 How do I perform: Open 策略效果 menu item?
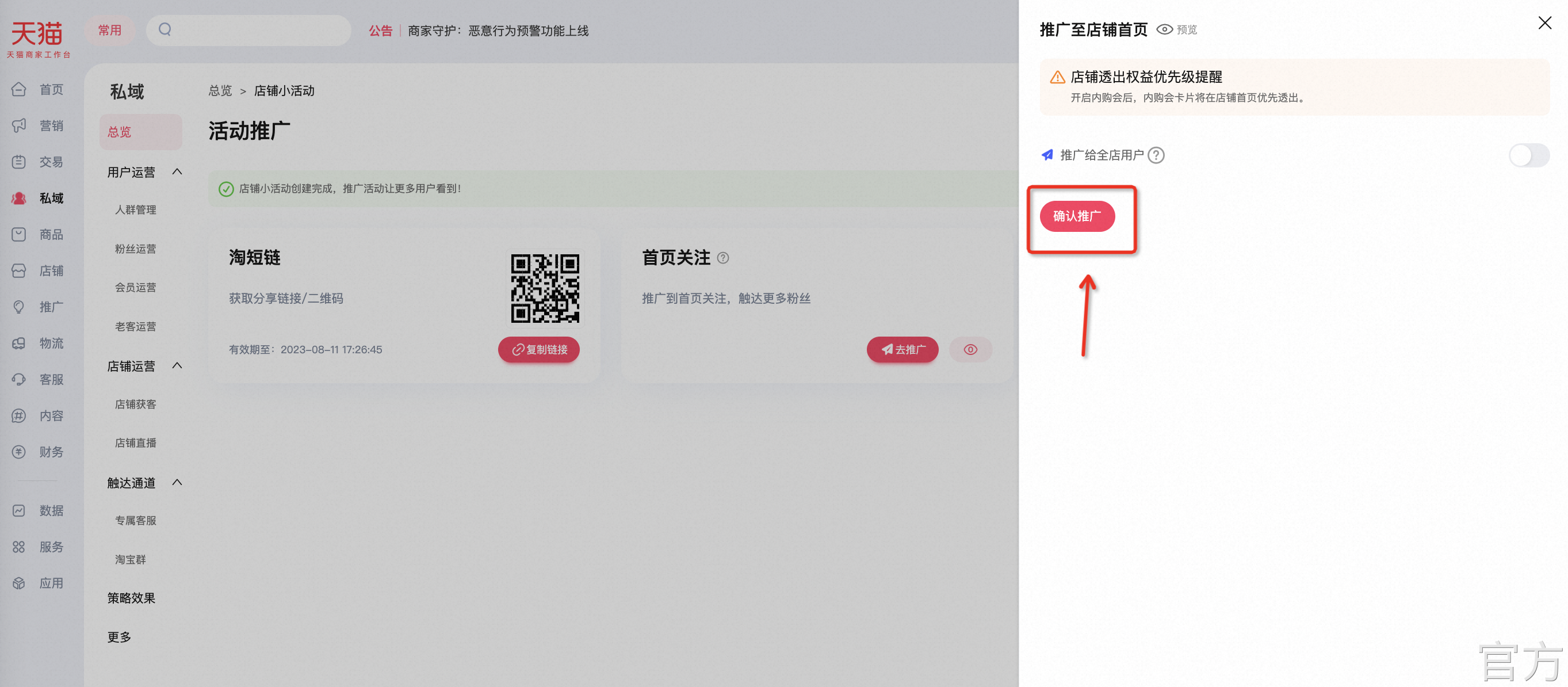[131, 598]
